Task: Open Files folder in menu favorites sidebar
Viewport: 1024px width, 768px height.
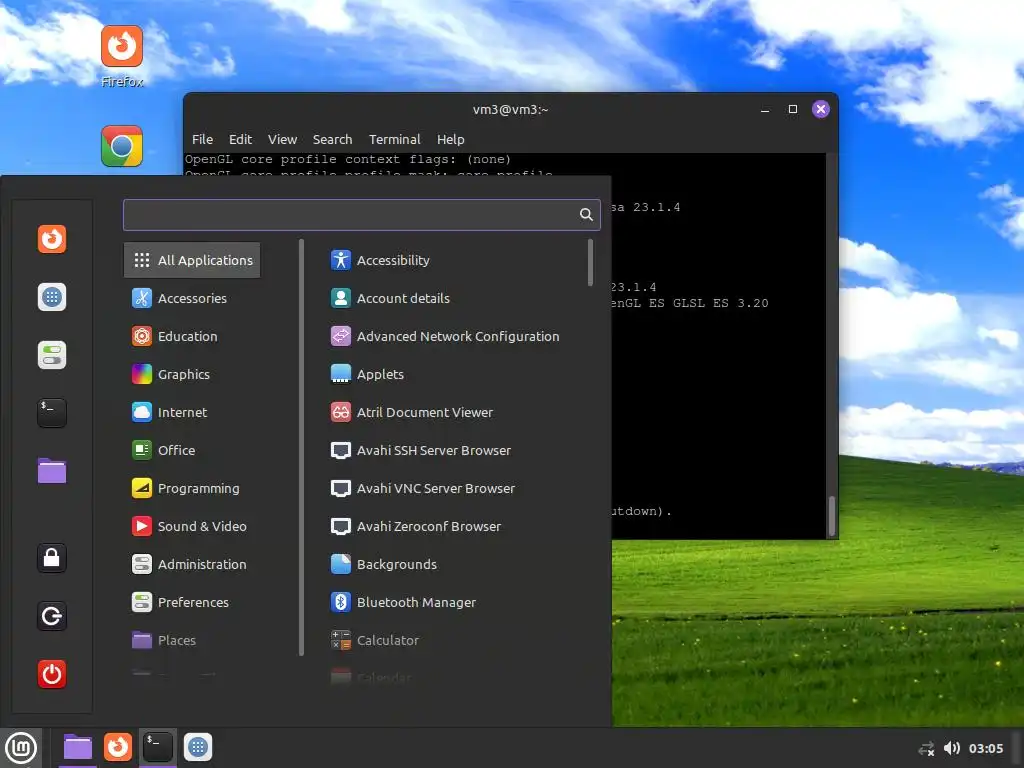Action: tap(52, 471)
